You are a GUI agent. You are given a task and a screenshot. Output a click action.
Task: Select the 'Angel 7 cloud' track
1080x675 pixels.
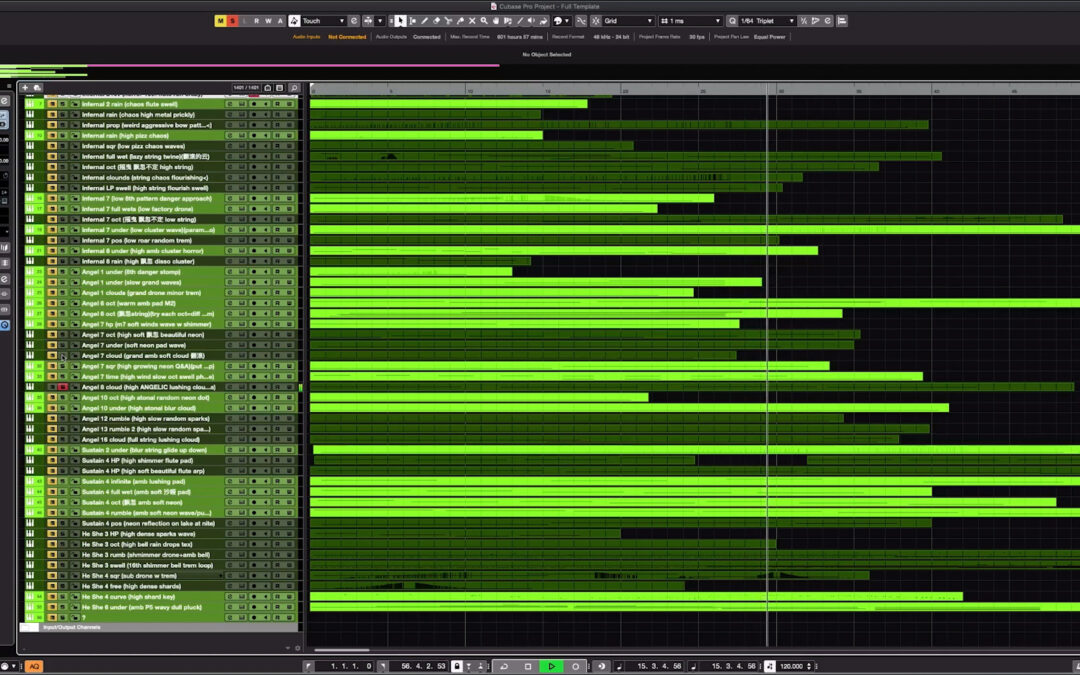point(143,355)
